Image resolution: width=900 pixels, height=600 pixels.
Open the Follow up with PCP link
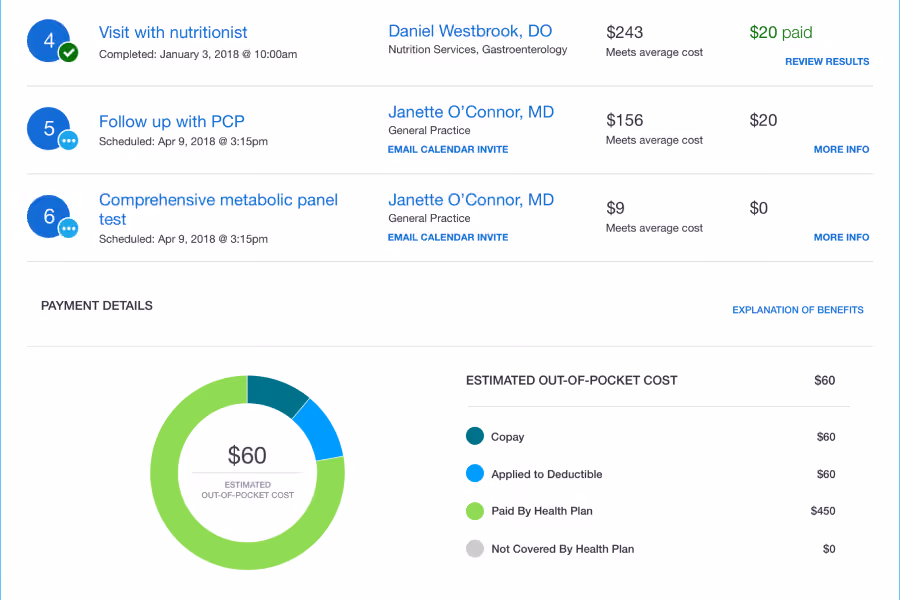click(x=172, y=121)
